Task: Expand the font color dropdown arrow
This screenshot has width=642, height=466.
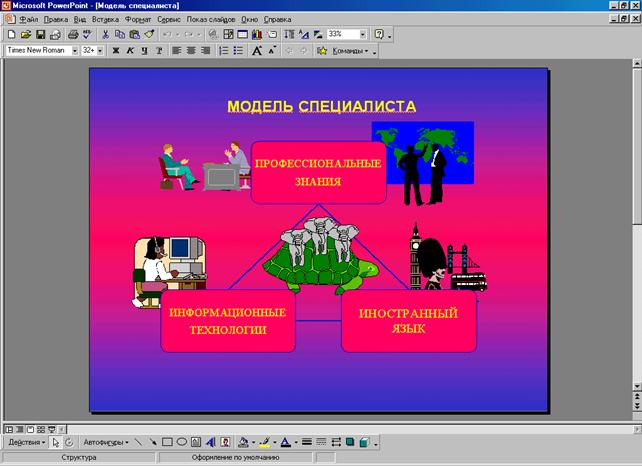Action: tap(296, 442)
